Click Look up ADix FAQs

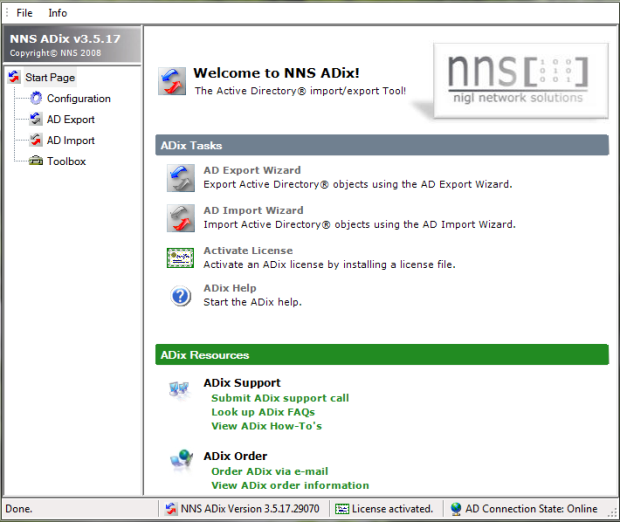coord(263,412)
